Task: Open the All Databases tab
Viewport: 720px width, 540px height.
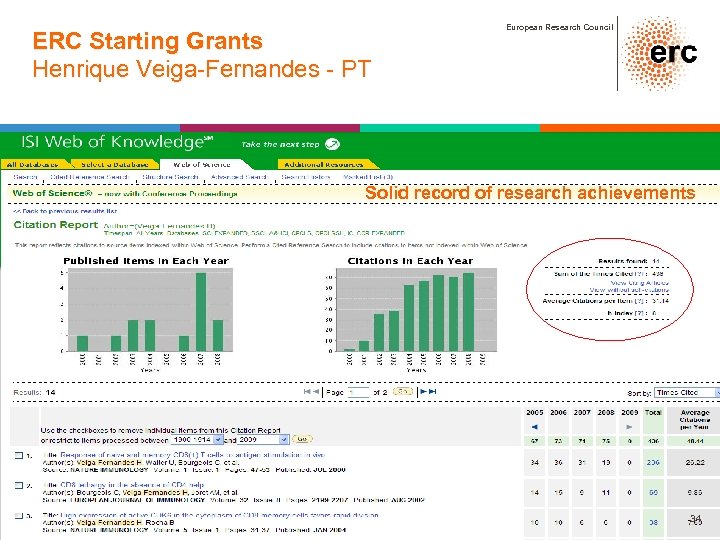Action: click(x=33, y=164)
